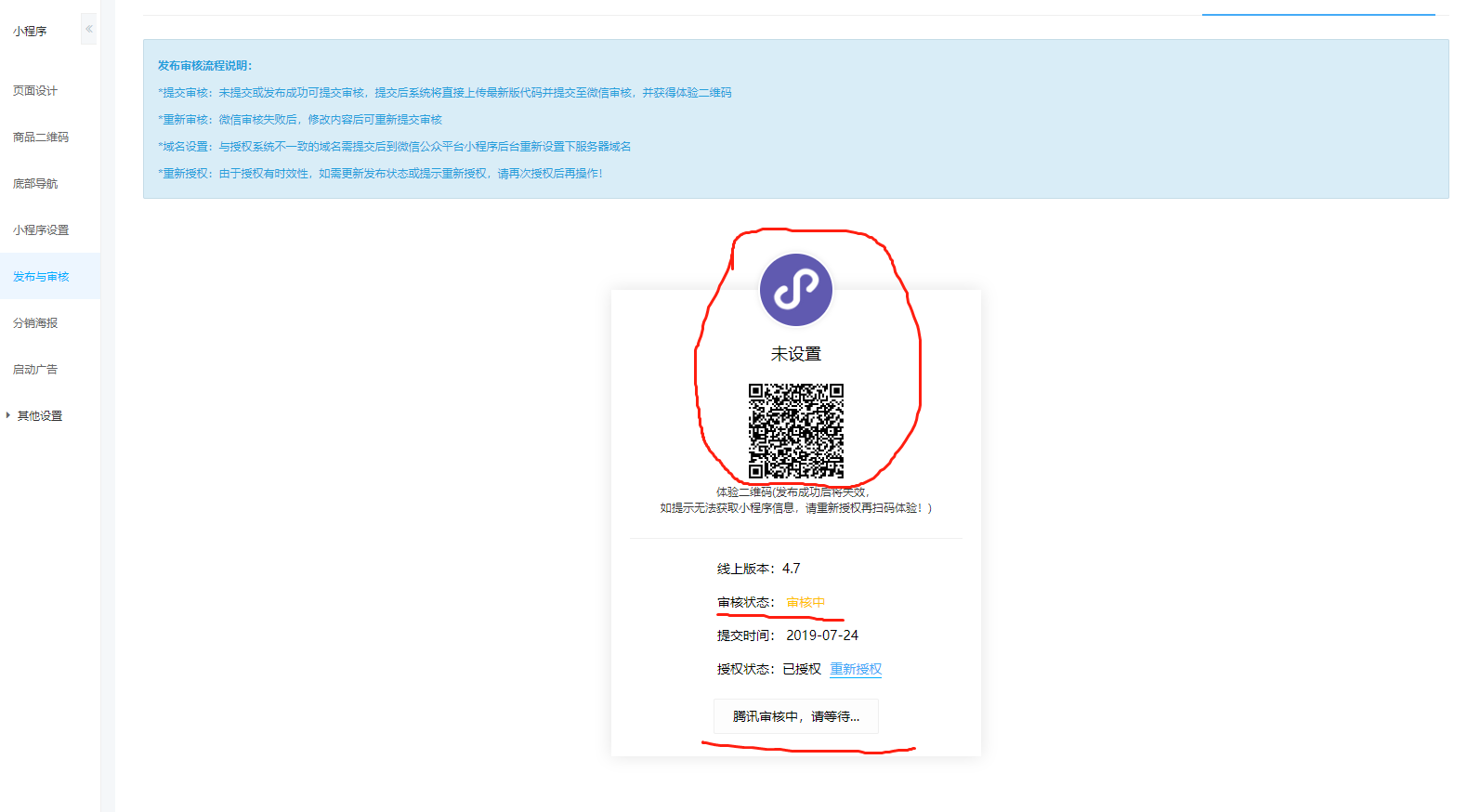Go to 启动广告 menu item

click(x=35, y=369)
